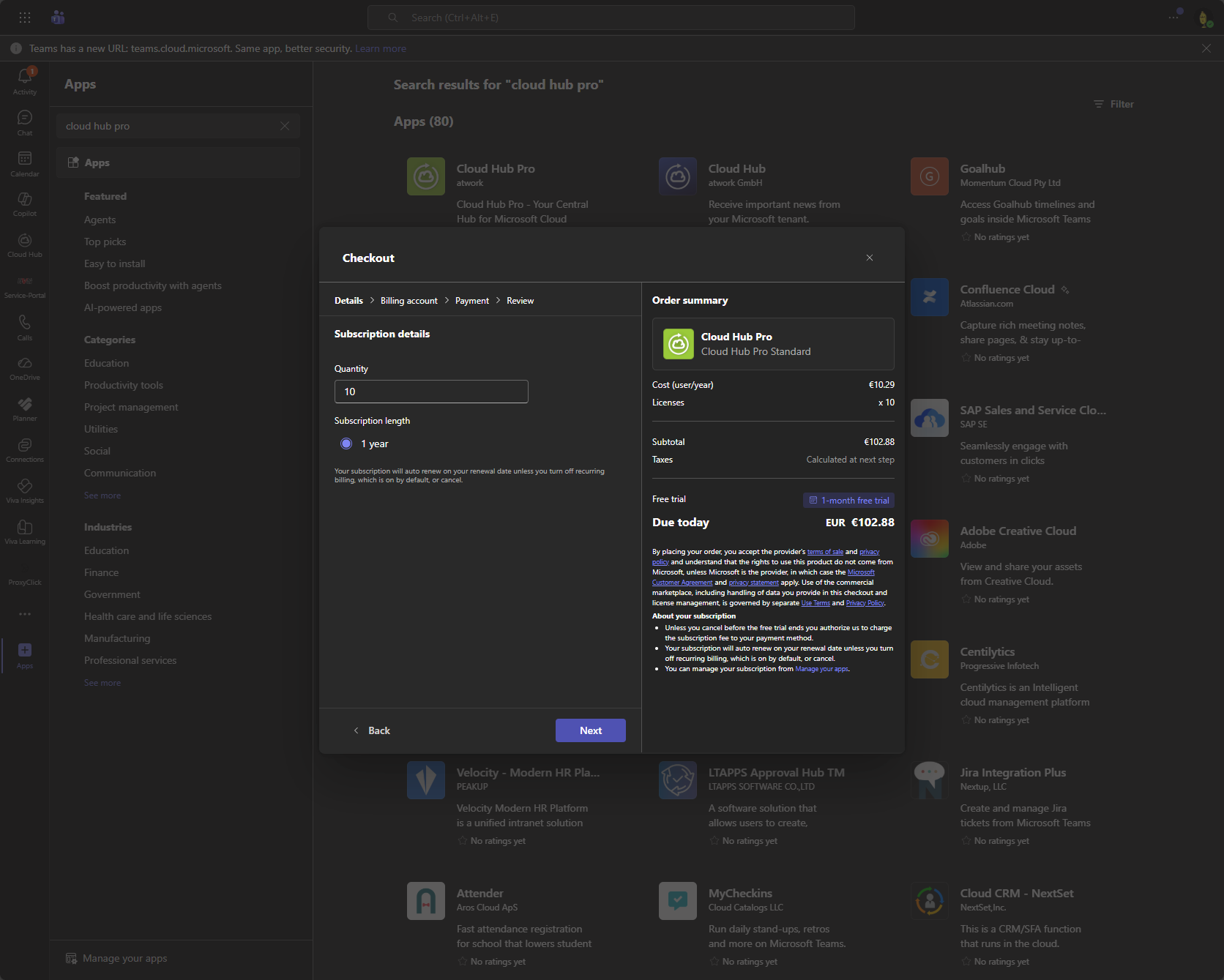Select the 1 year subscription length option

[346, 444]
